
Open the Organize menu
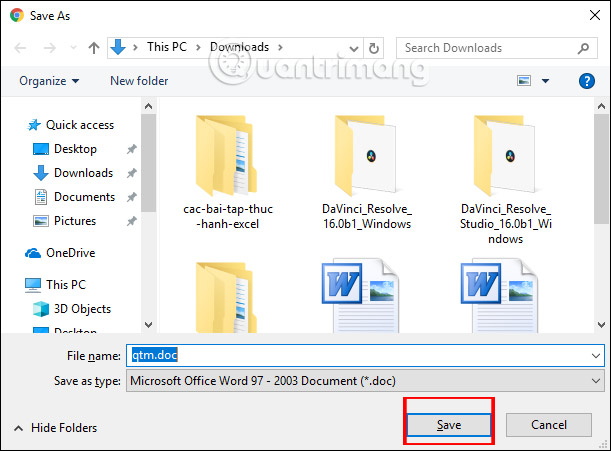[49, 81]
